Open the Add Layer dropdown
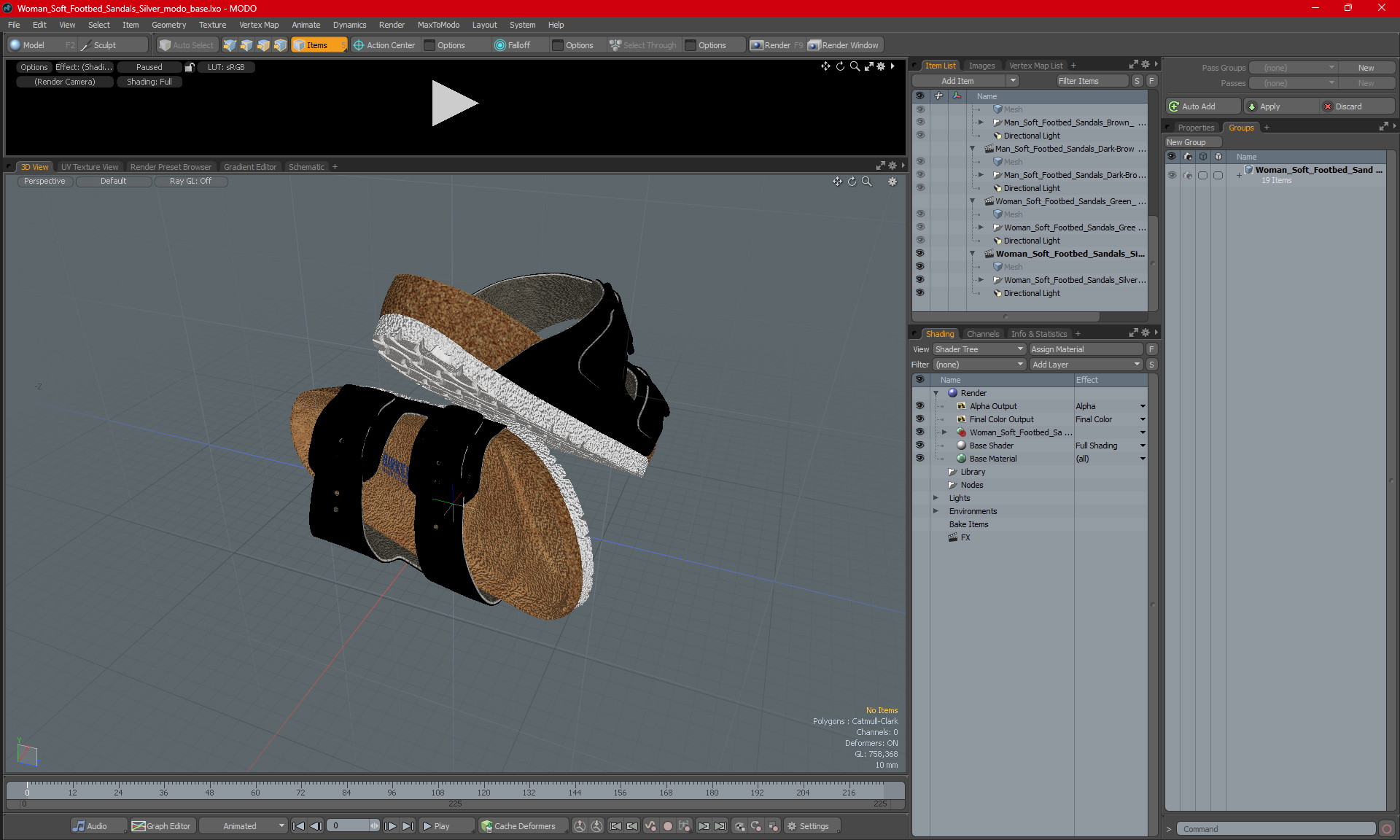Viewport: 1400px width, 840px height. click(1086, 365)
